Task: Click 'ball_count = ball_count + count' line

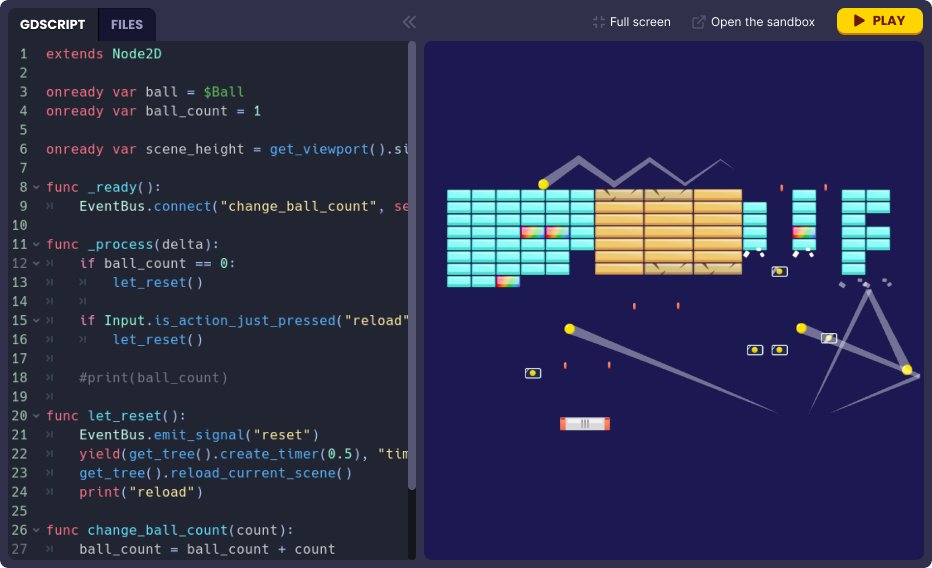Action: point(207,549)
